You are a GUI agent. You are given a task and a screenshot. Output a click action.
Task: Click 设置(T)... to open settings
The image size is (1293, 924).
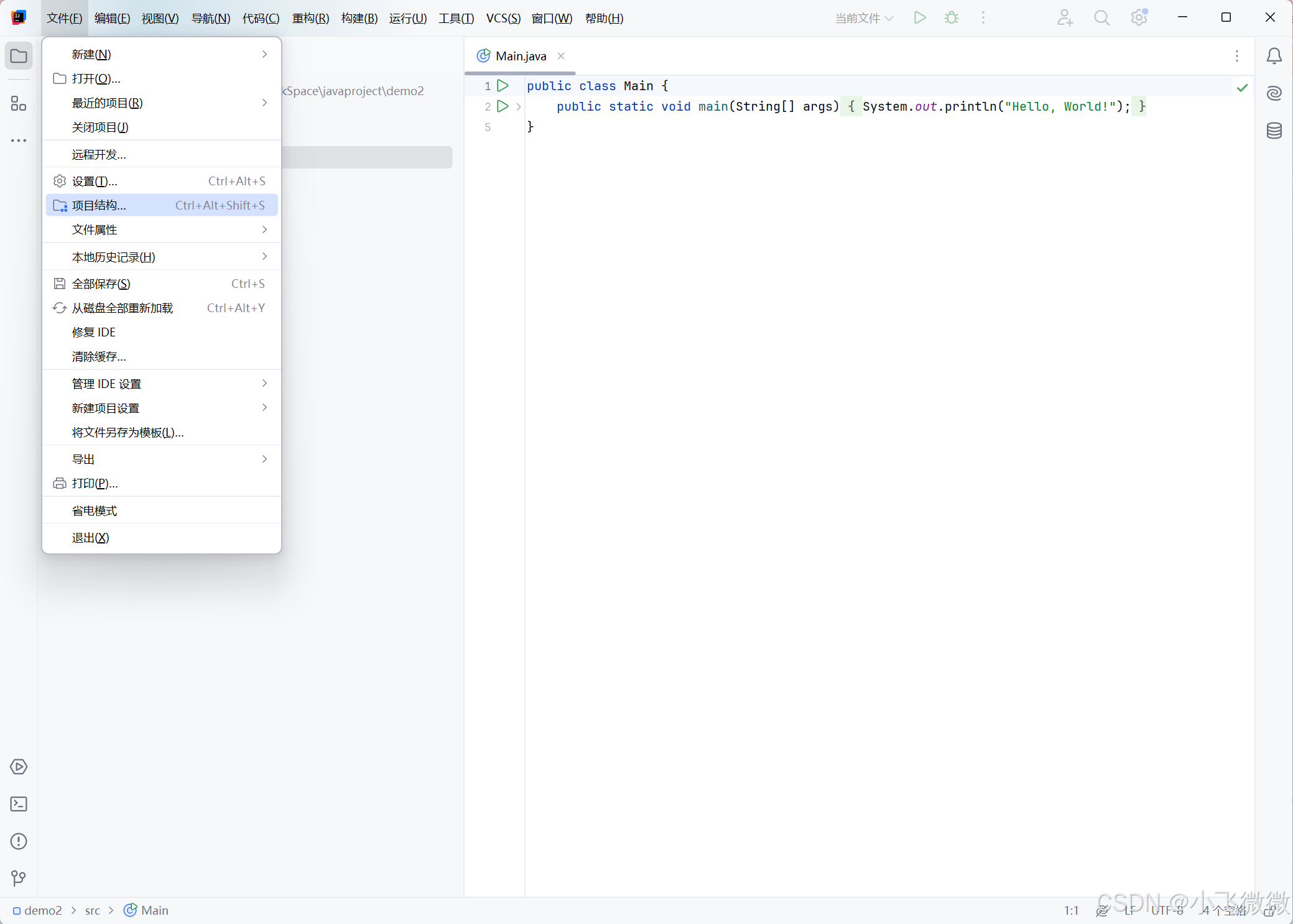(95, 181)
